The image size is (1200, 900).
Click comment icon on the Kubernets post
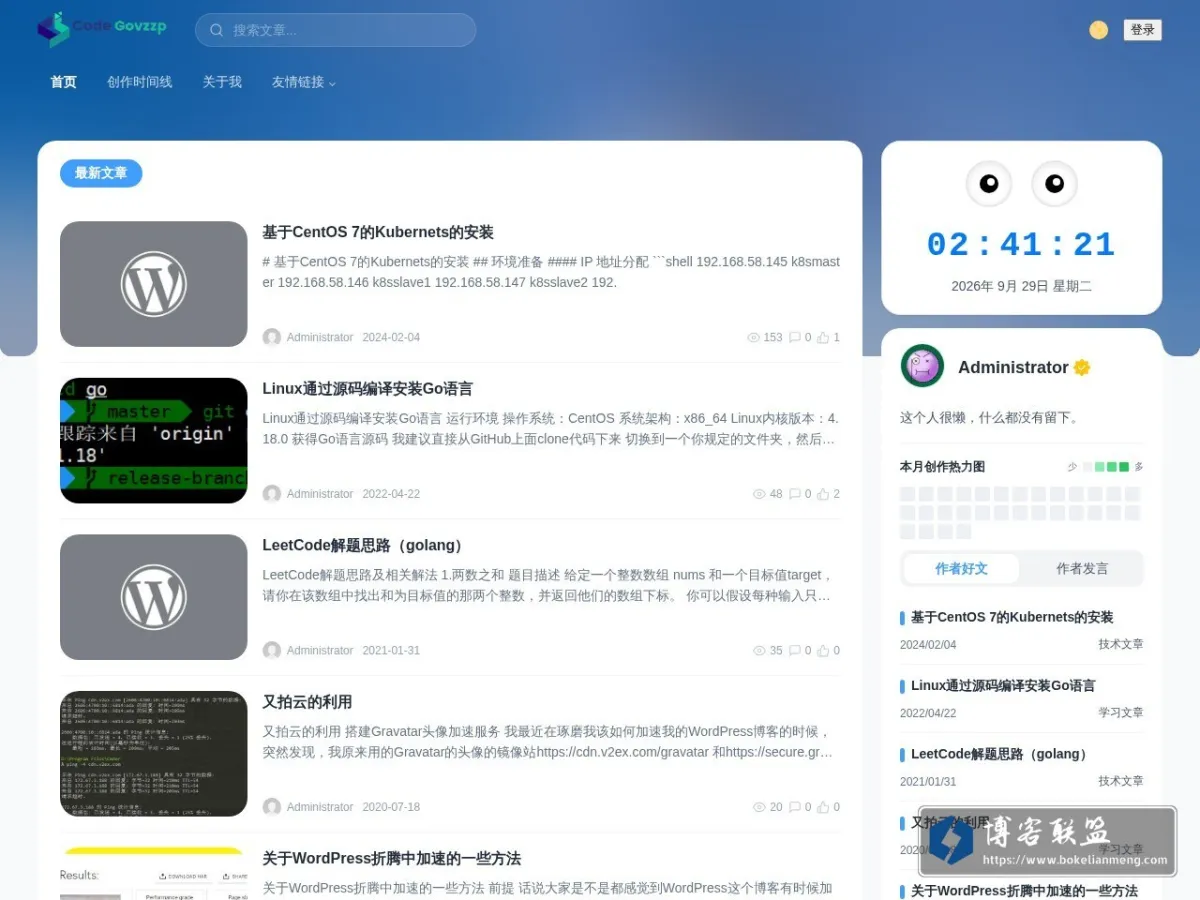coord(795,337)
